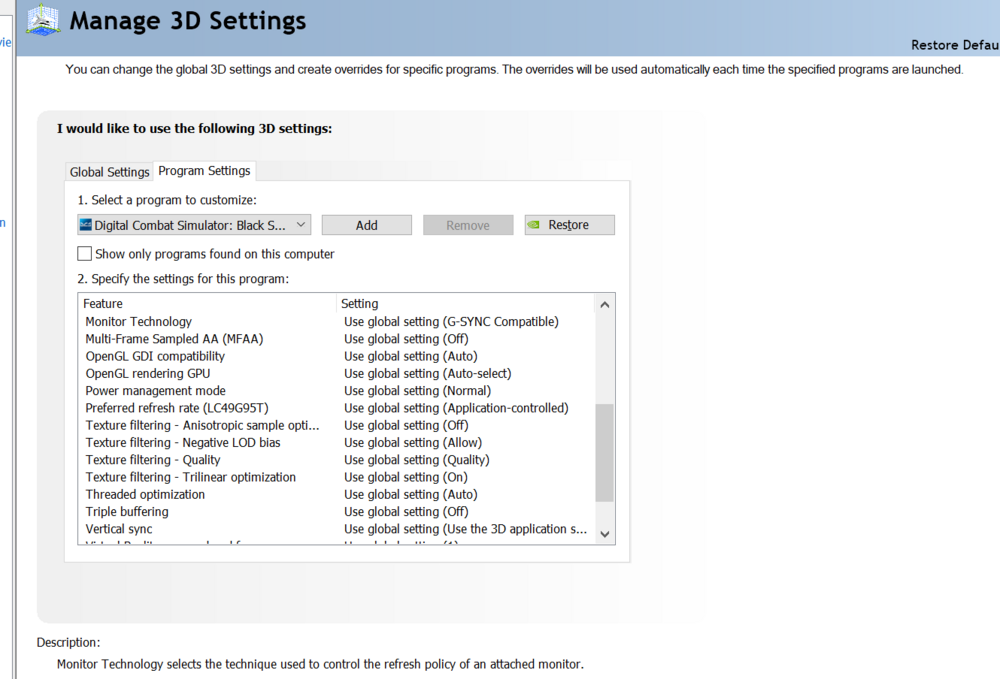Click the Threaded optimization (Auto) setting value
This screenshot has height=679, width=1000.
coord(411,494)
